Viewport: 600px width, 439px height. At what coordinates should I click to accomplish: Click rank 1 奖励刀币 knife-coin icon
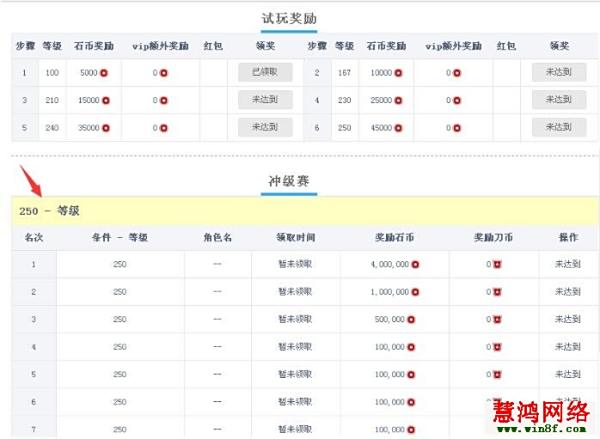497,264
